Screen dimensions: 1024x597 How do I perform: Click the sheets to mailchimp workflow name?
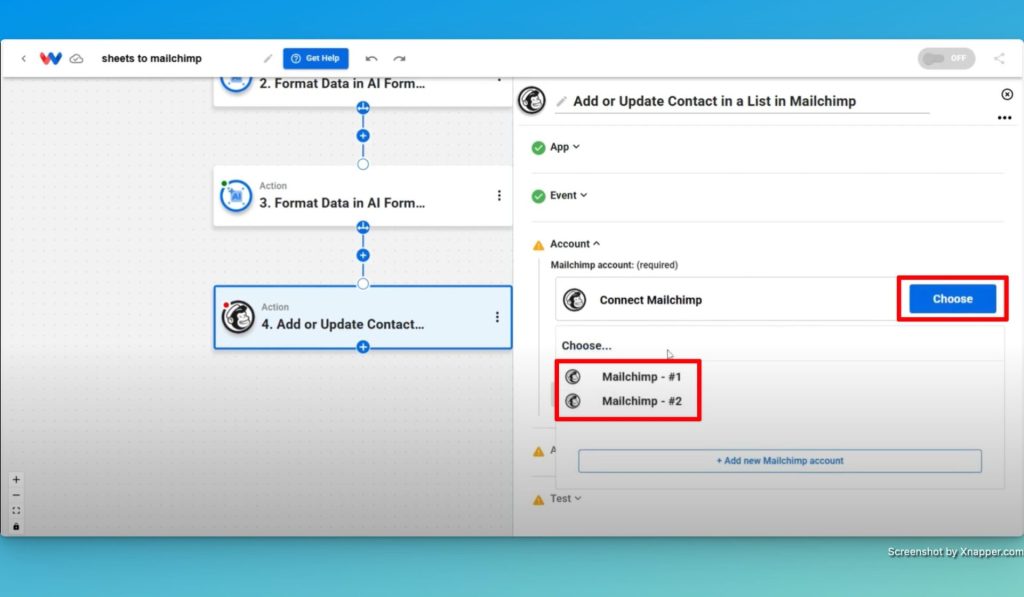(x=152, y=58)
